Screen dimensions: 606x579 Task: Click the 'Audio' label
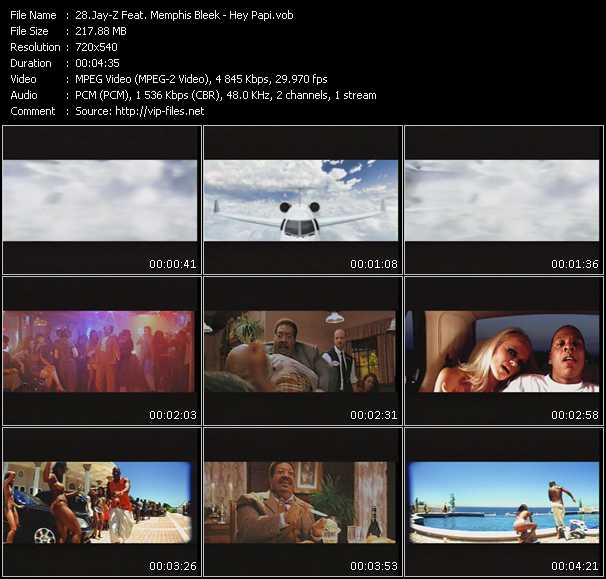[x=24, y=95]
